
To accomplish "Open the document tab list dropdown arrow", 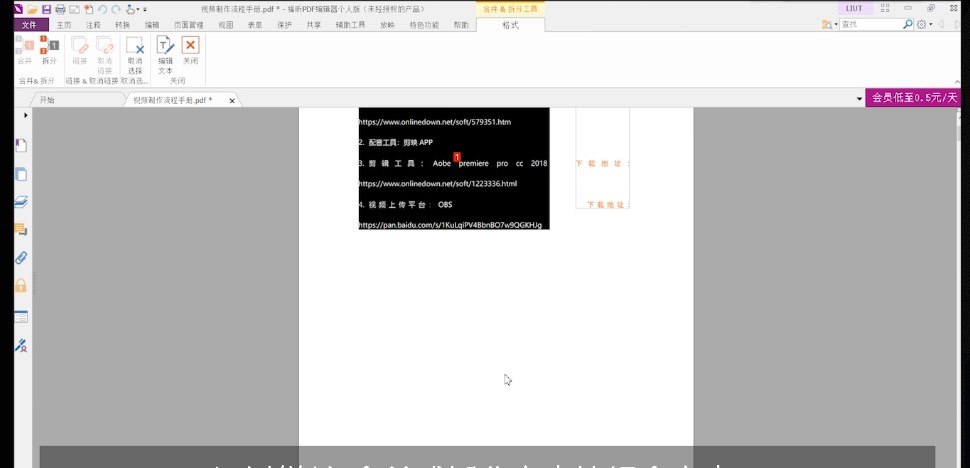I will [859, 99].
